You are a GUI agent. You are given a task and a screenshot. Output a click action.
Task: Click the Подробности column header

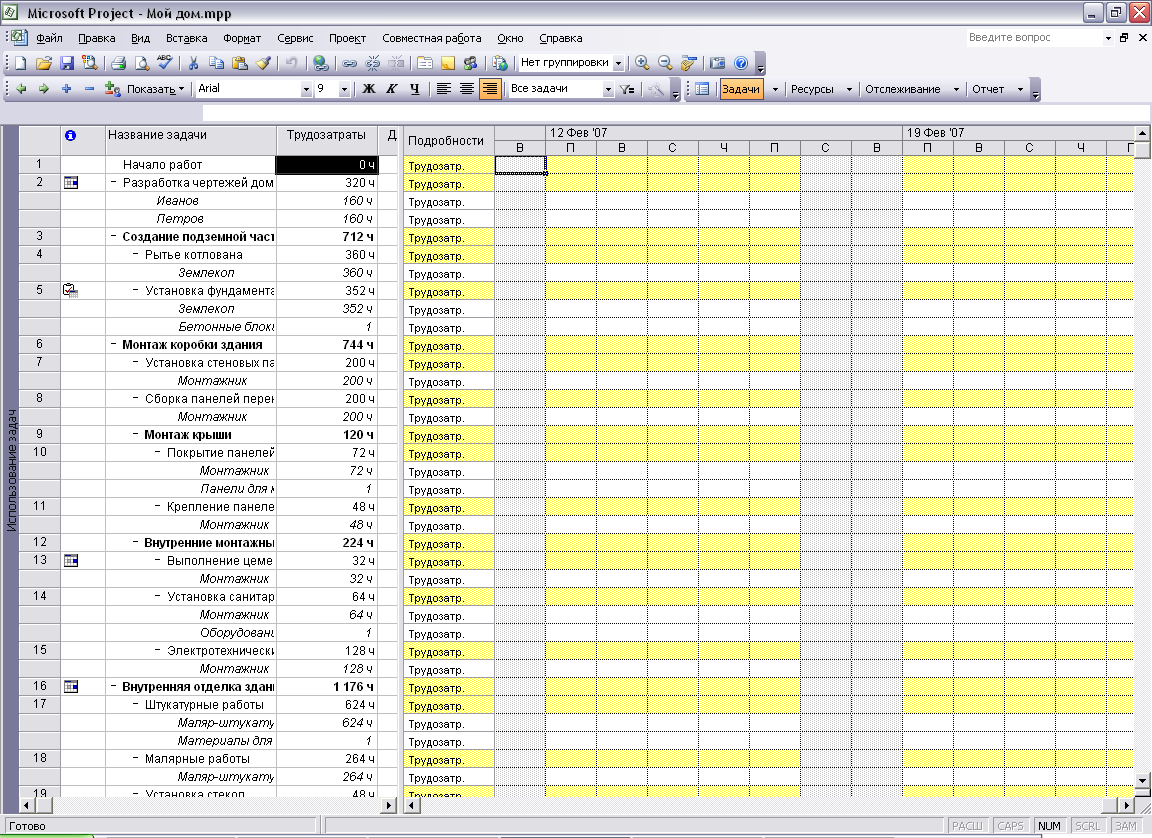(x=448, y=140)
